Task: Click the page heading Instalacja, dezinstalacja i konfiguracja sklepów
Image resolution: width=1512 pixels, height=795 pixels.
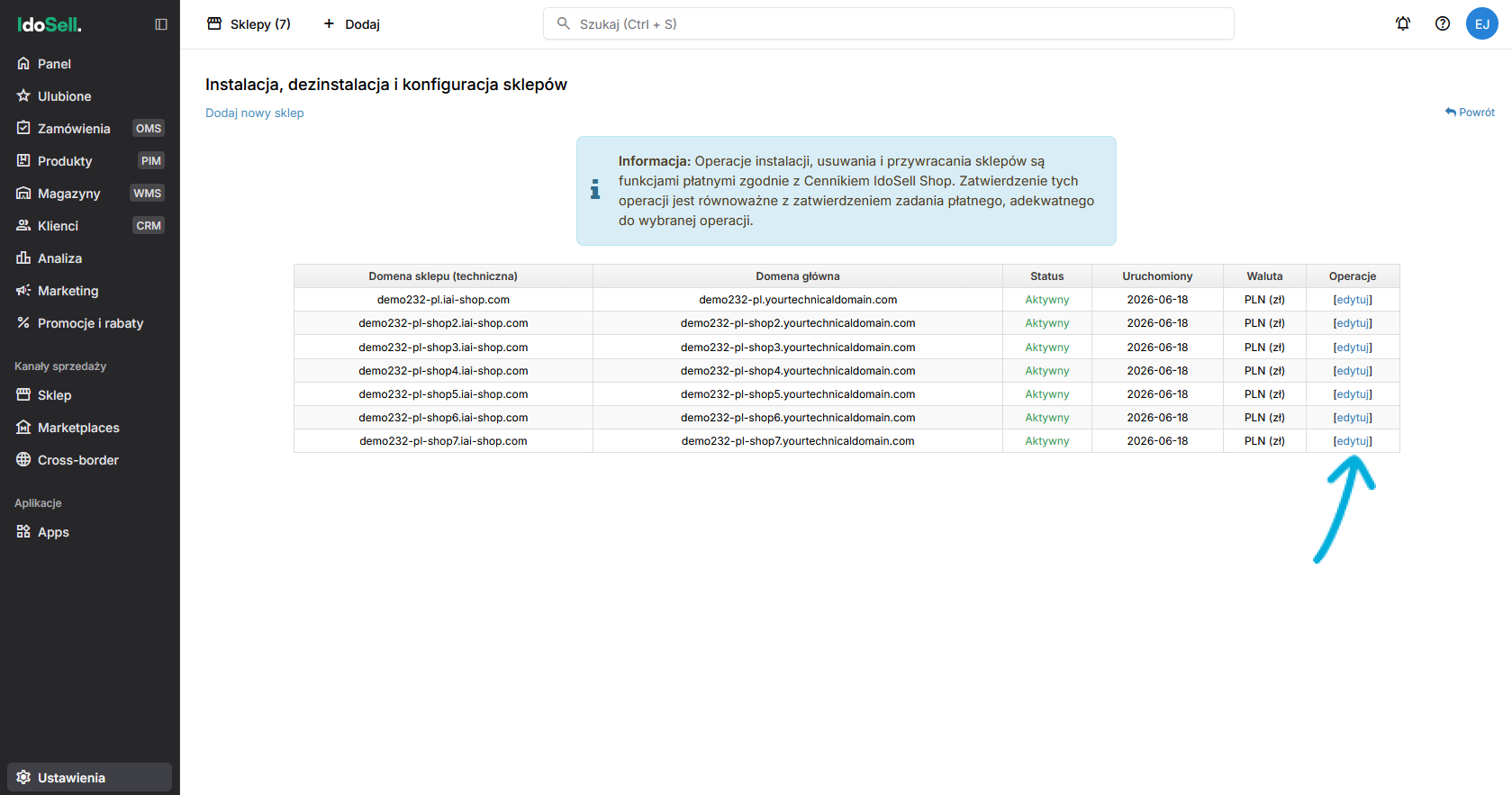Action: (386, 85)
